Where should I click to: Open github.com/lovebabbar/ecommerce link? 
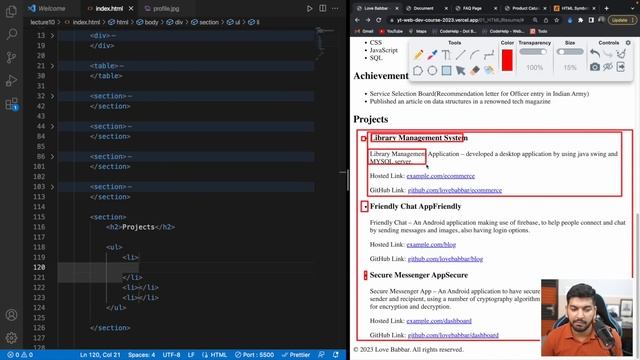(455, 190)
